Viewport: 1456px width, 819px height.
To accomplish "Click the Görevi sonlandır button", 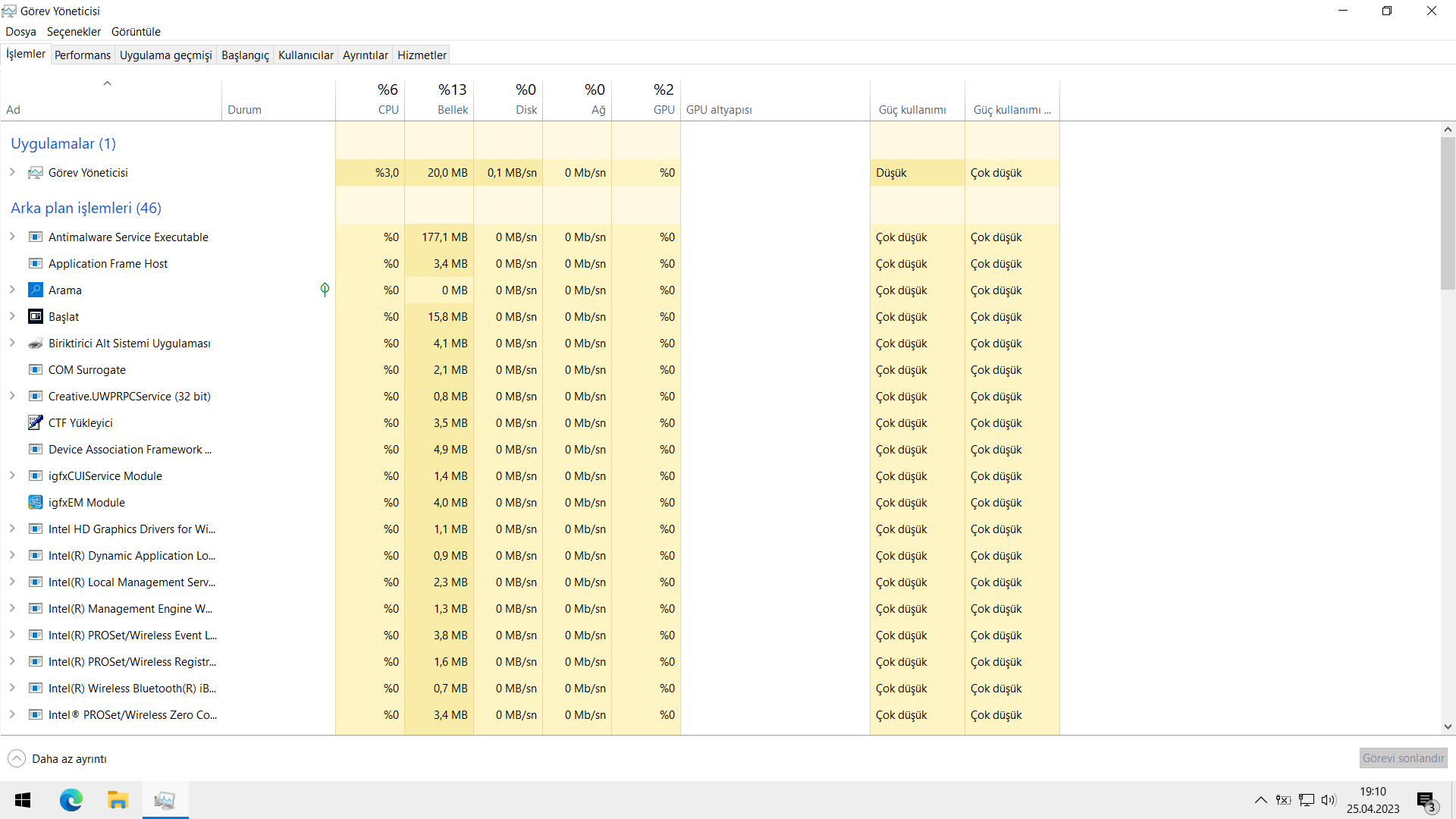I will 1403,758.
